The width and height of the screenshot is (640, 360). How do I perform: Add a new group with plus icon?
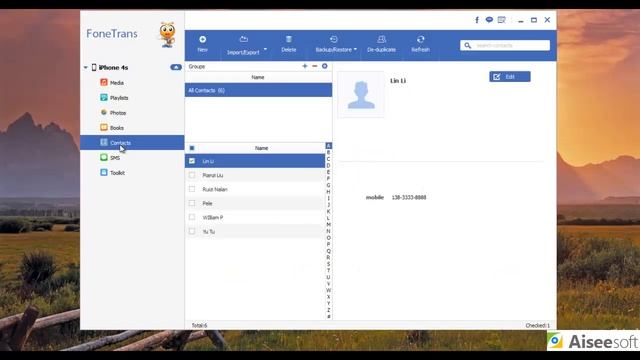(304, 66)
